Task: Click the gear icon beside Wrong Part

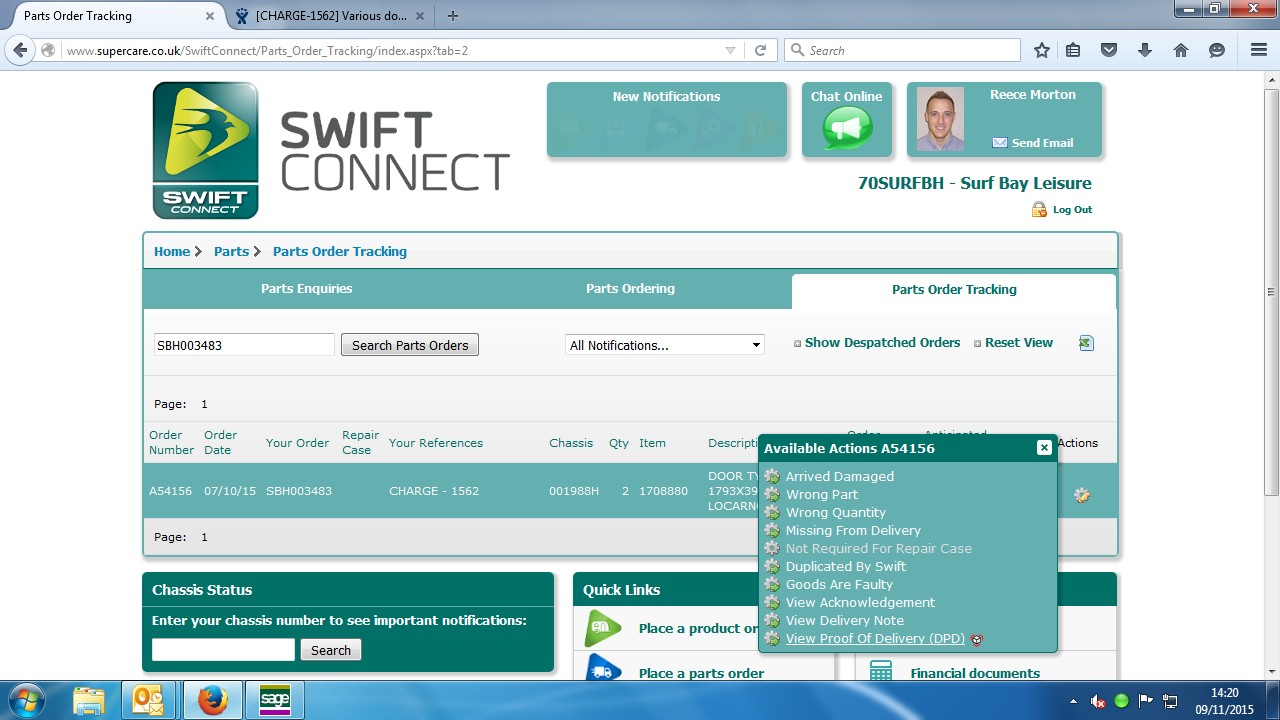Action: coord(772,494)
